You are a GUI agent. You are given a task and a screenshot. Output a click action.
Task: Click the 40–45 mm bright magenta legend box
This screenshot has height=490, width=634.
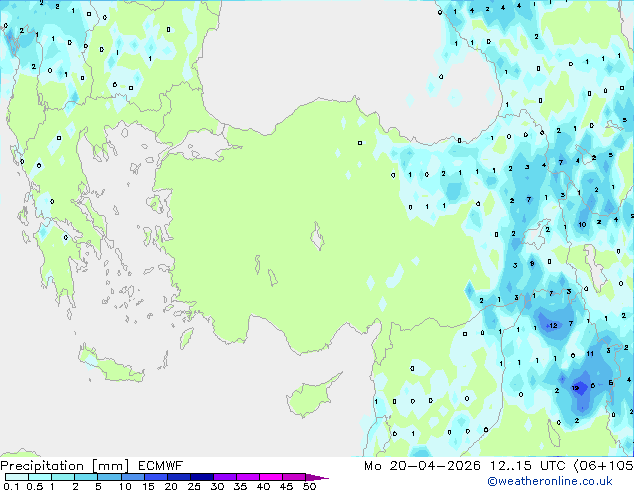pyautogui.click(x=271, y=477)
